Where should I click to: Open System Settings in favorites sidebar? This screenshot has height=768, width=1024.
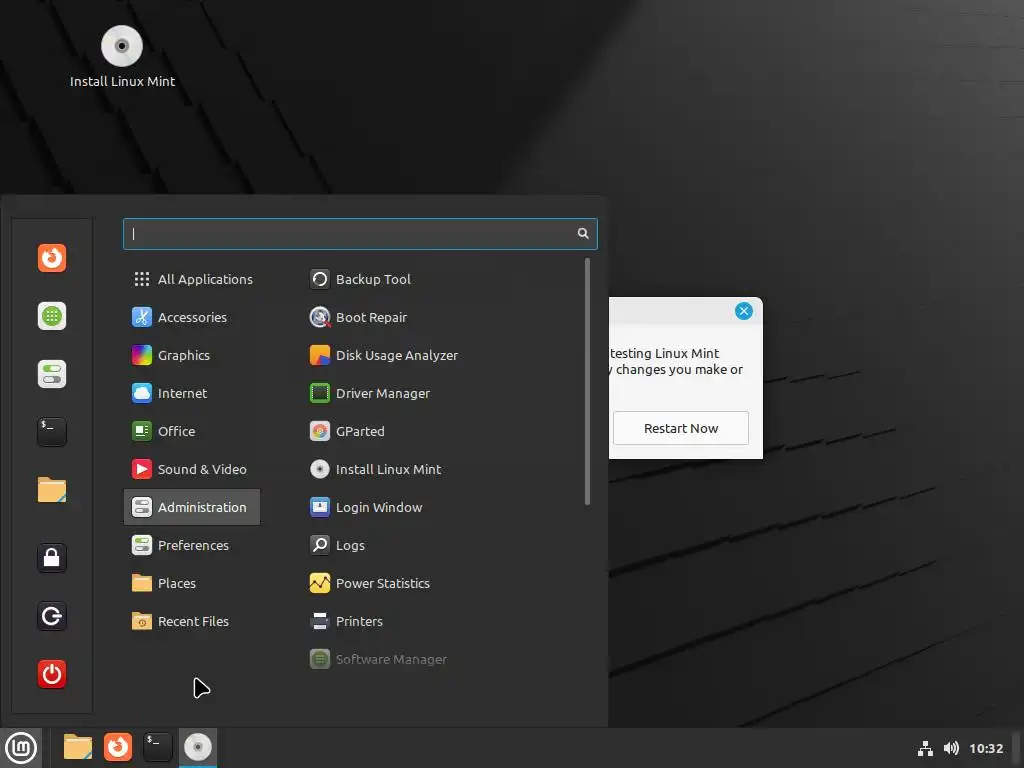click(52, 374)
